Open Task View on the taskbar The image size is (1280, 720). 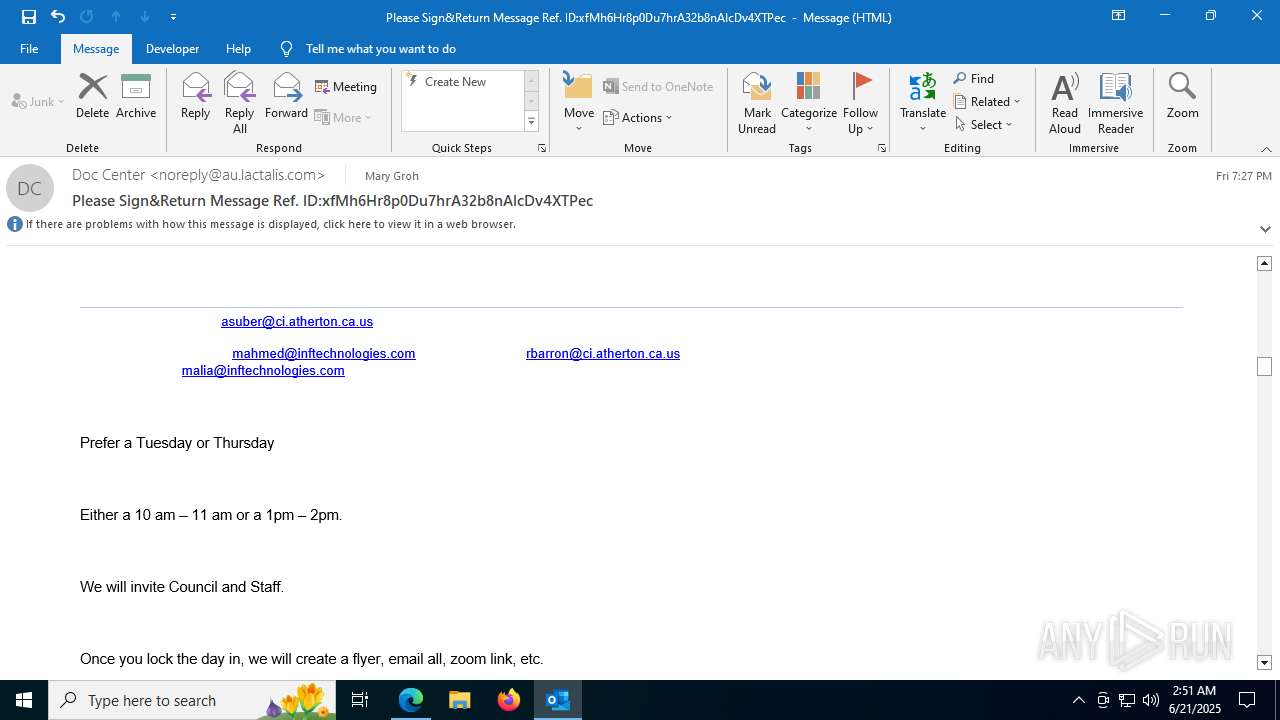click(360, 700)
